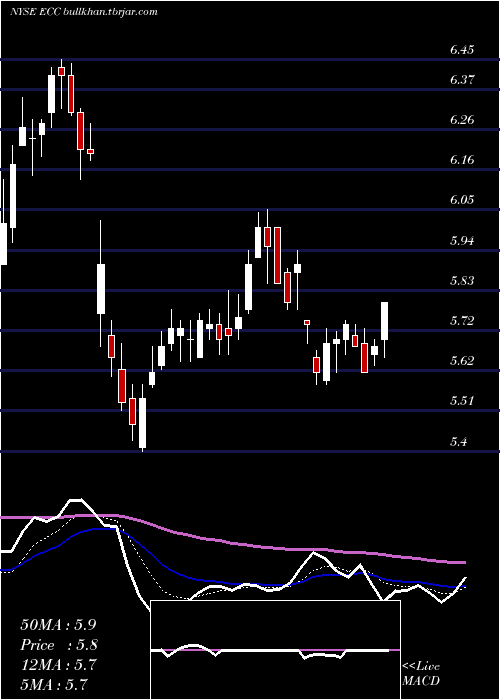The height and width of the screenshot is (700, 500).
Task: Click the 5.4 price level label
Action: (458, 442)
